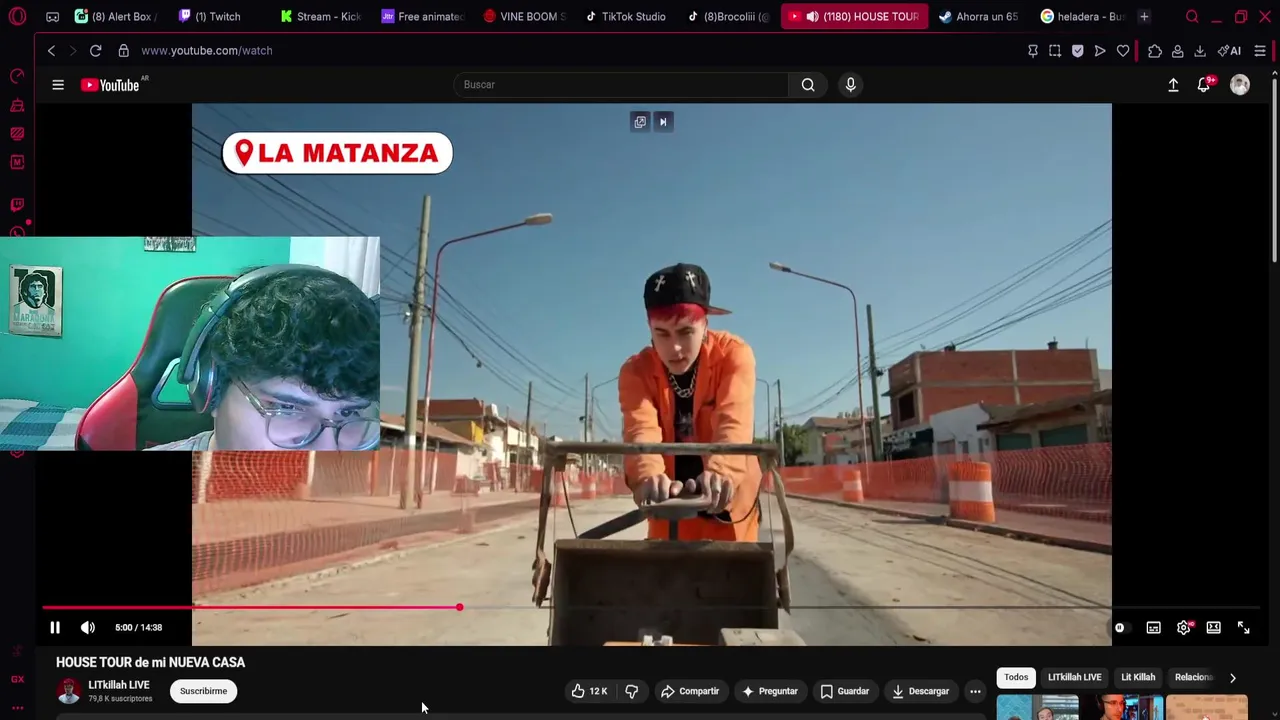Search open tabs with the magnifier

tap(1192, 17)
